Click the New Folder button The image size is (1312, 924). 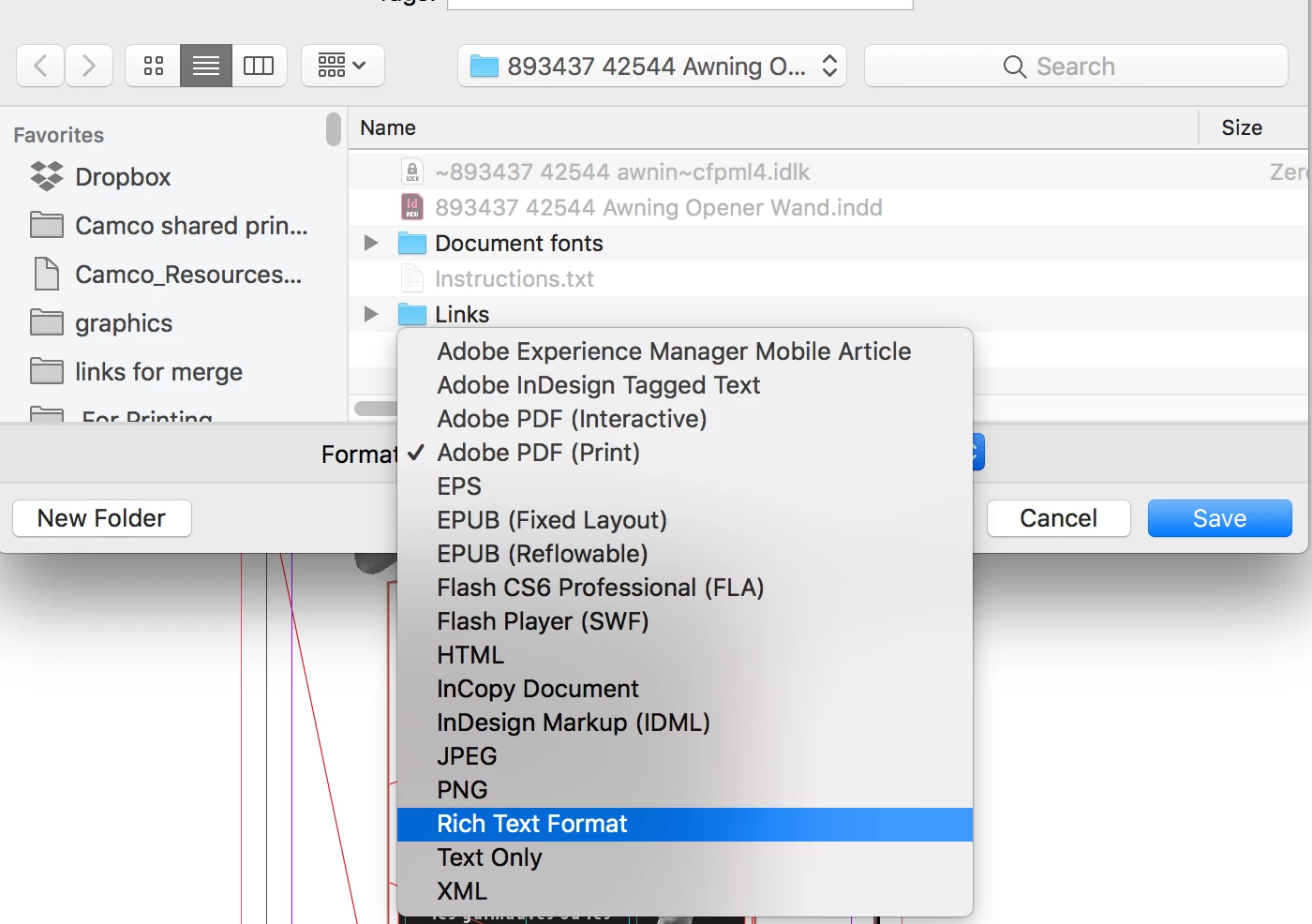pyautogui.click(x=102, y=518)
